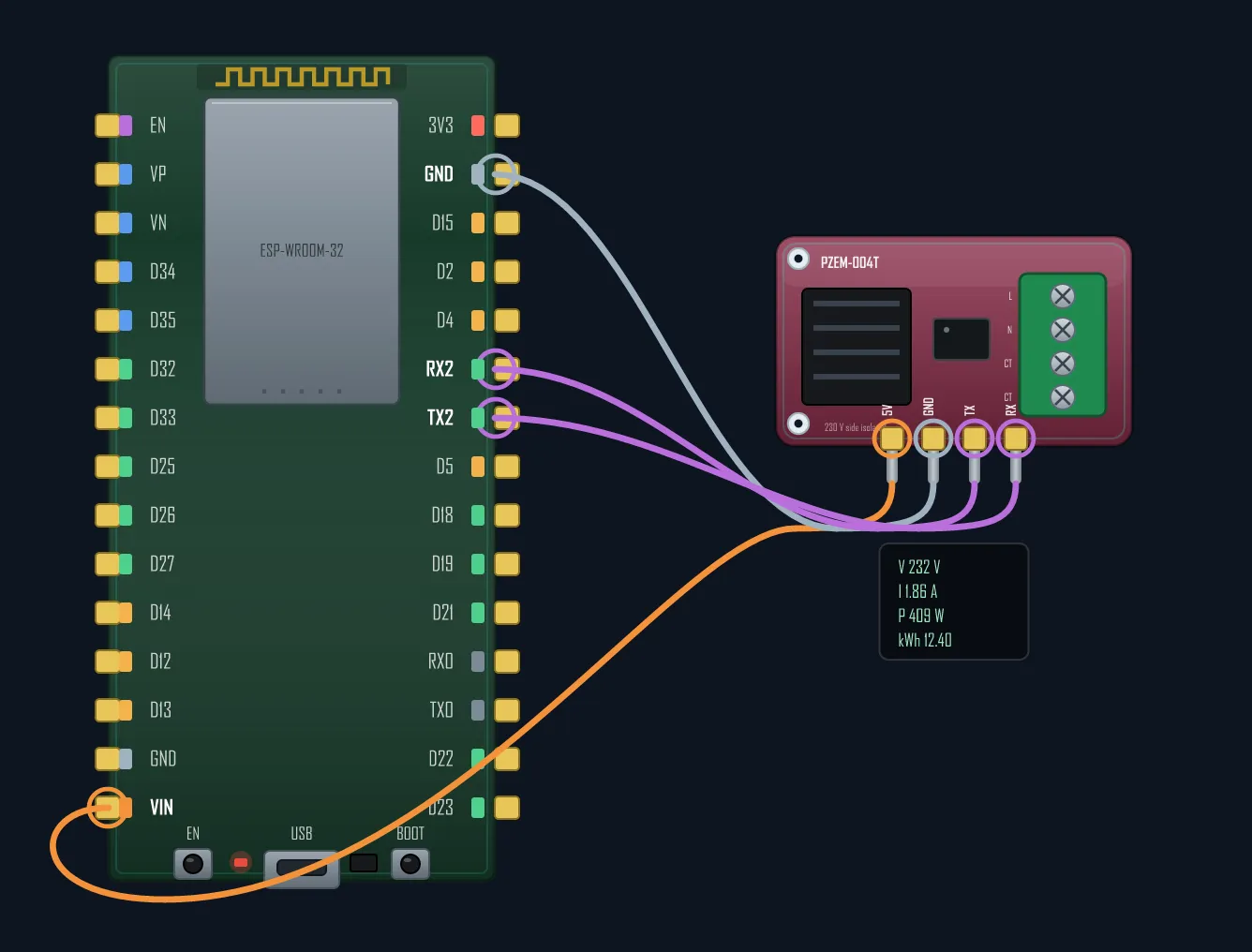Click the D33 pin pad

[108, 418]
